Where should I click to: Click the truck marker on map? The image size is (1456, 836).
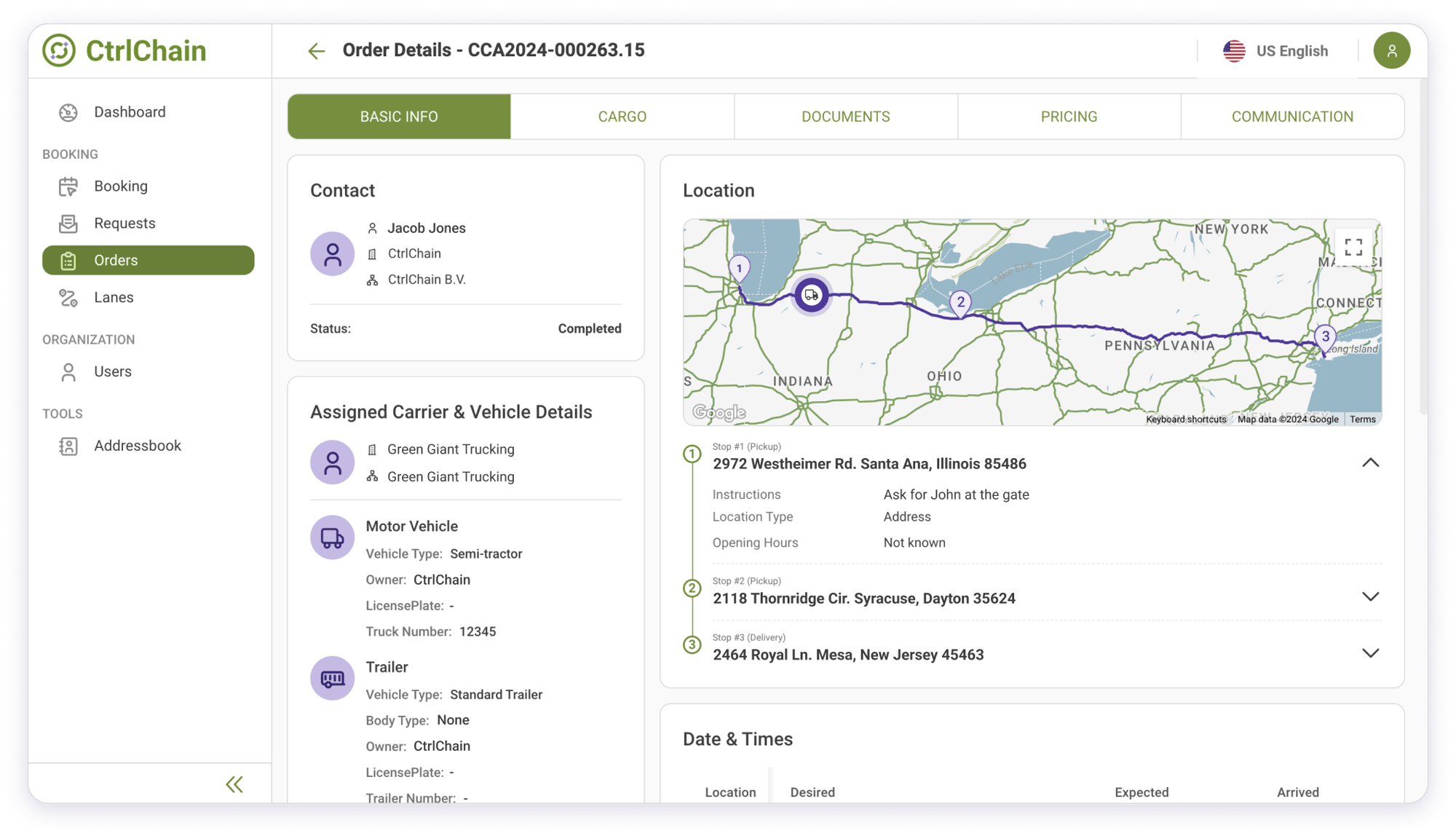(x=811, y=295)
